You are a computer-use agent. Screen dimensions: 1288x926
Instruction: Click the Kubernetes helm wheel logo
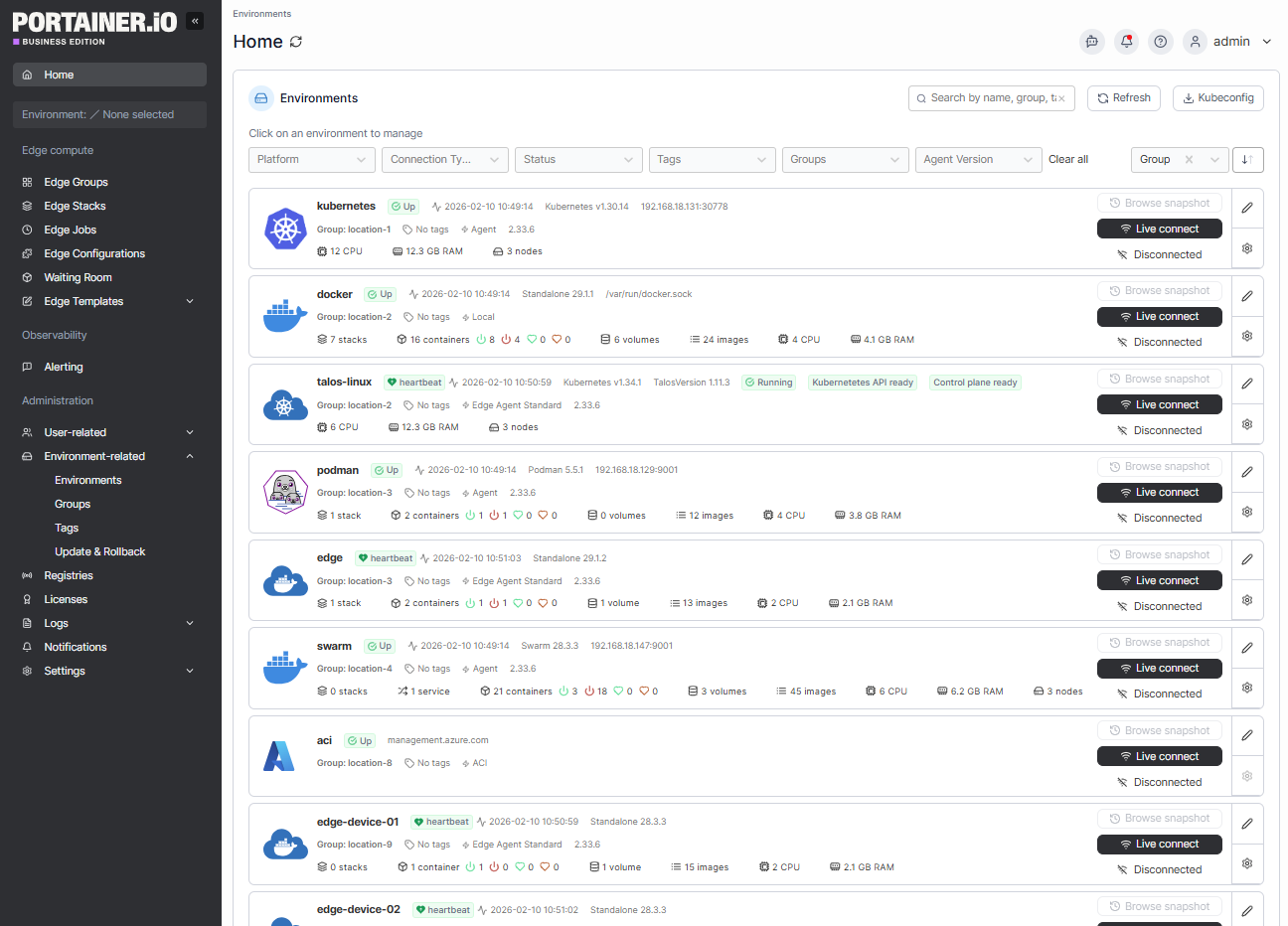(285, 230)
